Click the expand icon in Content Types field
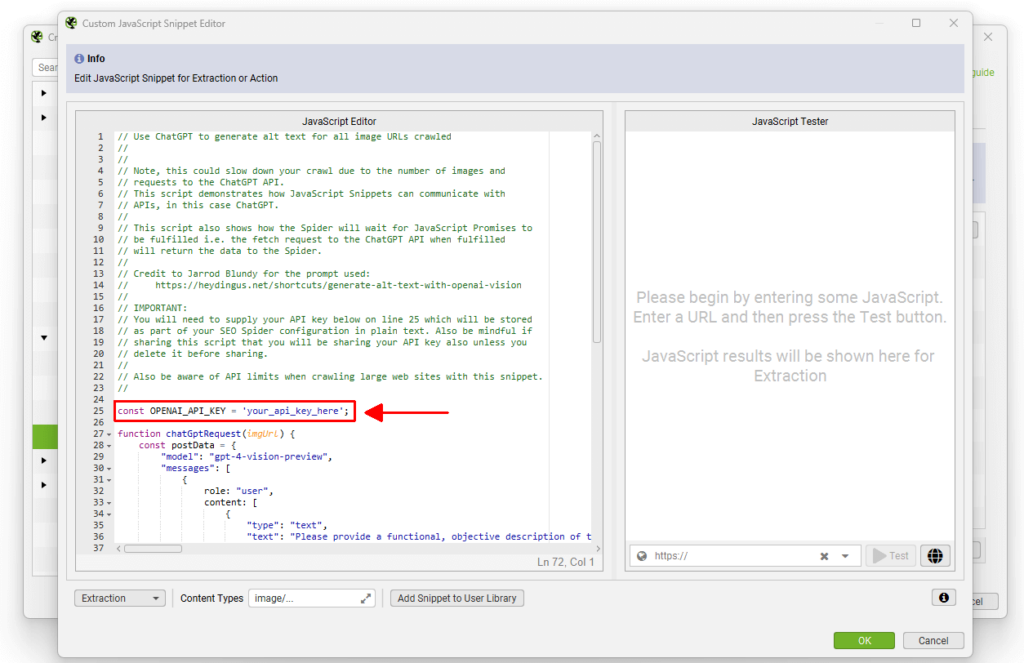 point(365,598)
